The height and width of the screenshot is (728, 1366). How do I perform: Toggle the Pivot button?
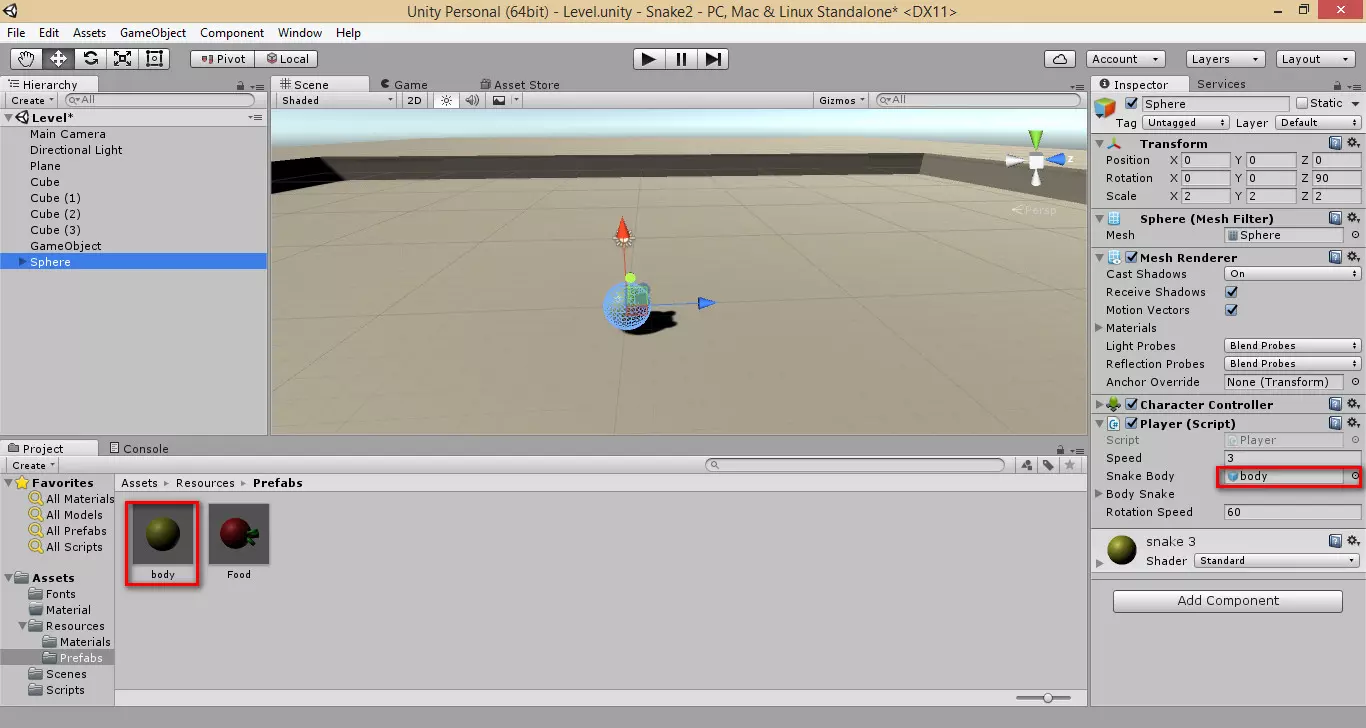click(222, 59)
